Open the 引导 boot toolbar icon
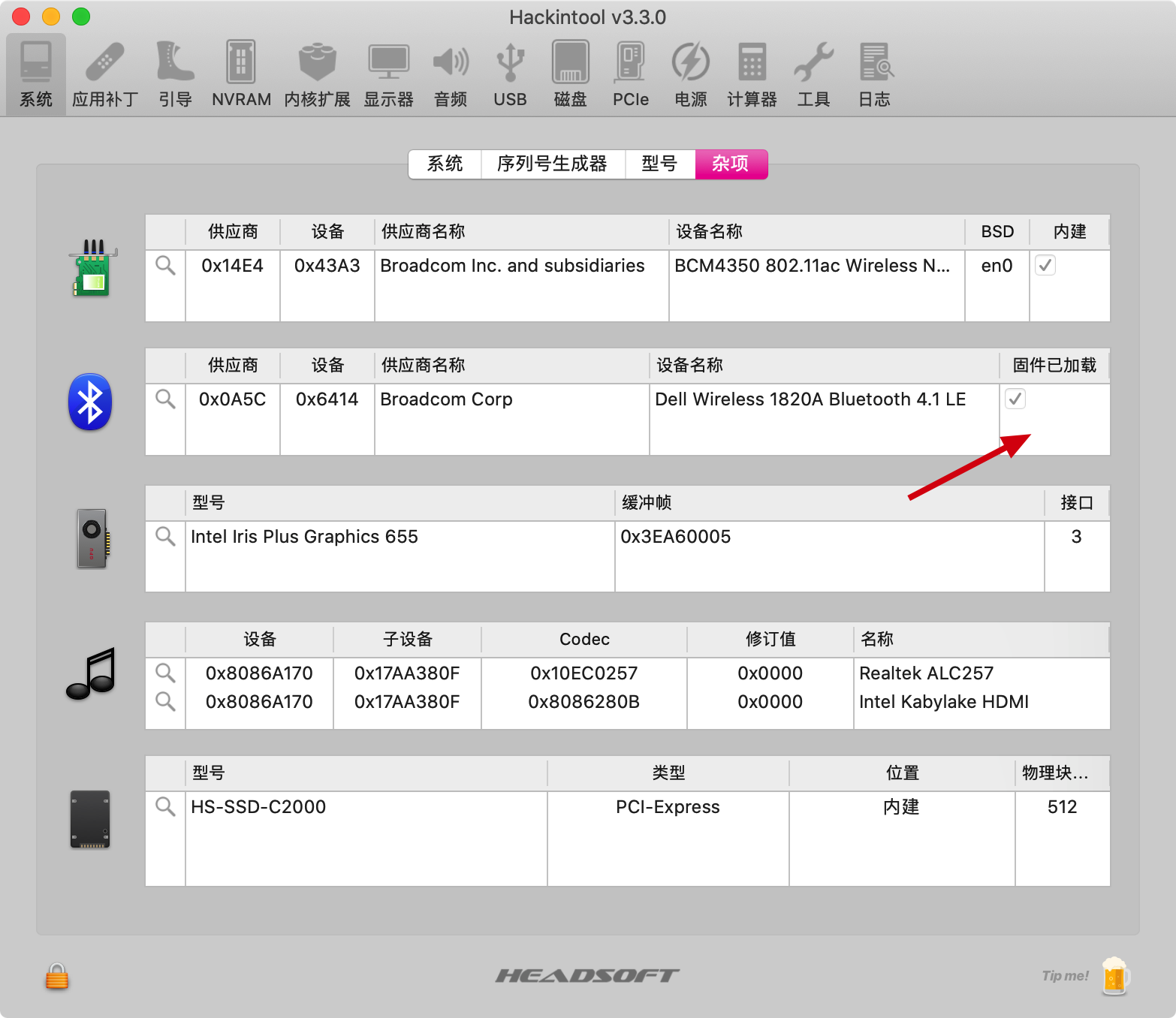Image resolution: width=1176 pixels, height=1018 pixels. 175,74
